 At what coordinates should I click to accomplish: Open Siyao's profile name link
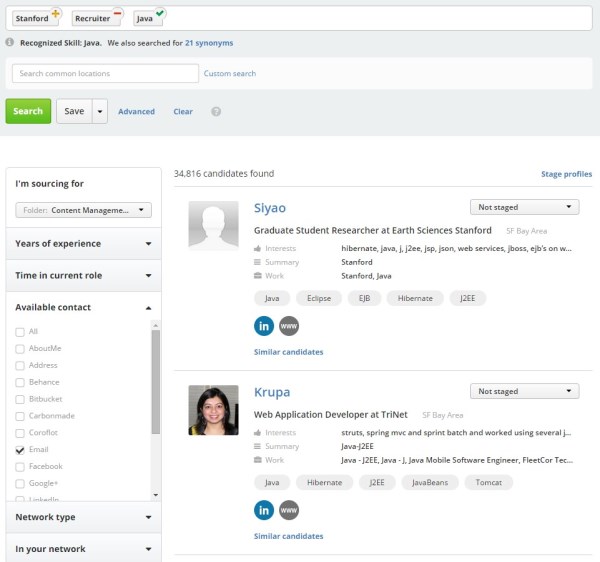(270, 208)
